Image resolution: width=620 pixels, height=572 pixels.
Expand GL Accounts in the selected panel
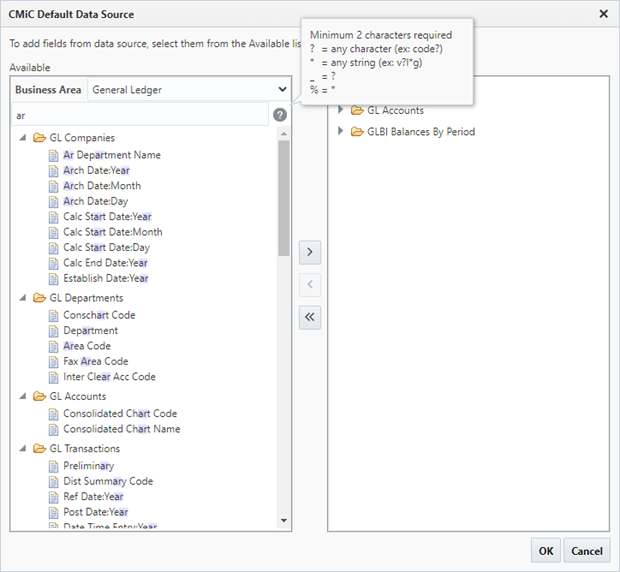(340, 109)
